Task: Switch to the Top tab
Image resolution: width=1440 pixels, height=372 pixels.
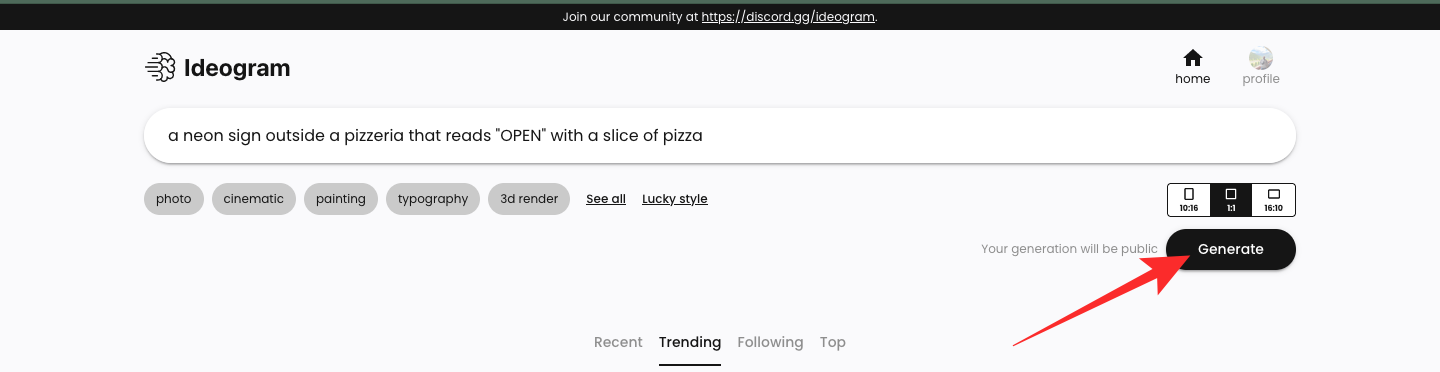Action: [x=833, y=342]
